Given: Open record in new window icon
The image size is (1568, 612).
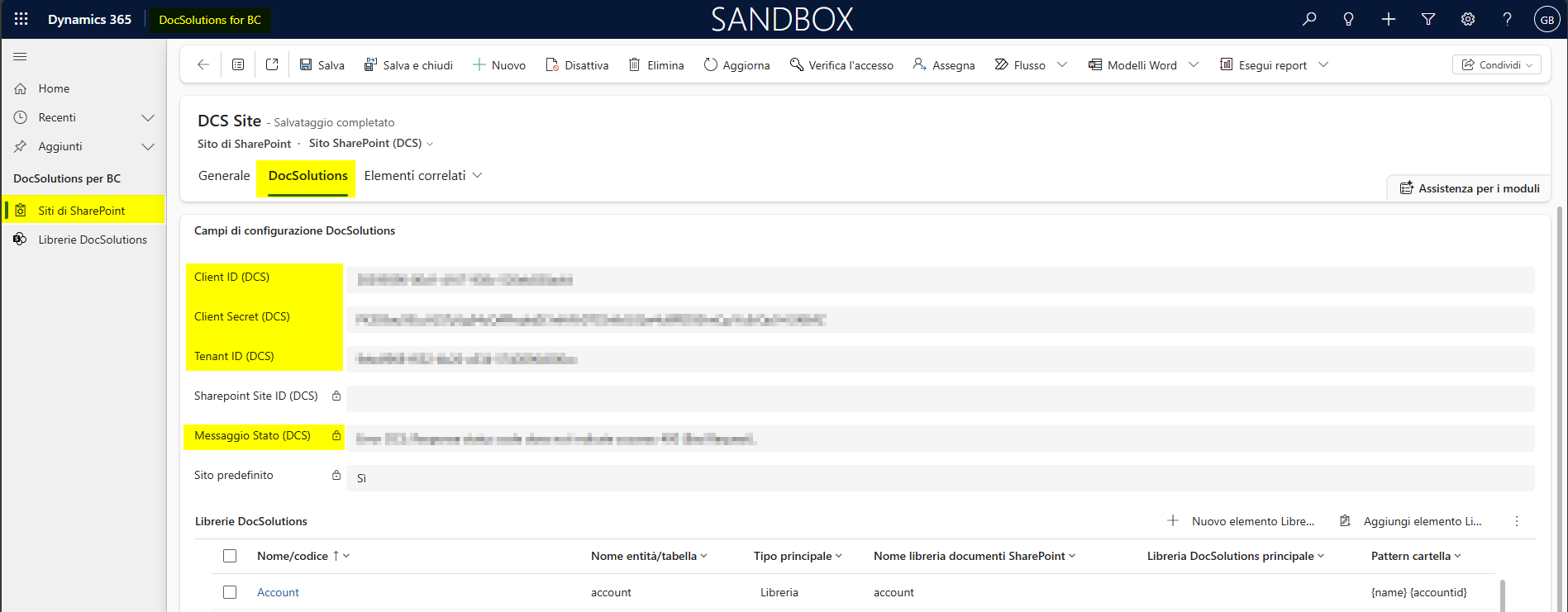Looking at the screenshot, I should 272,64.
